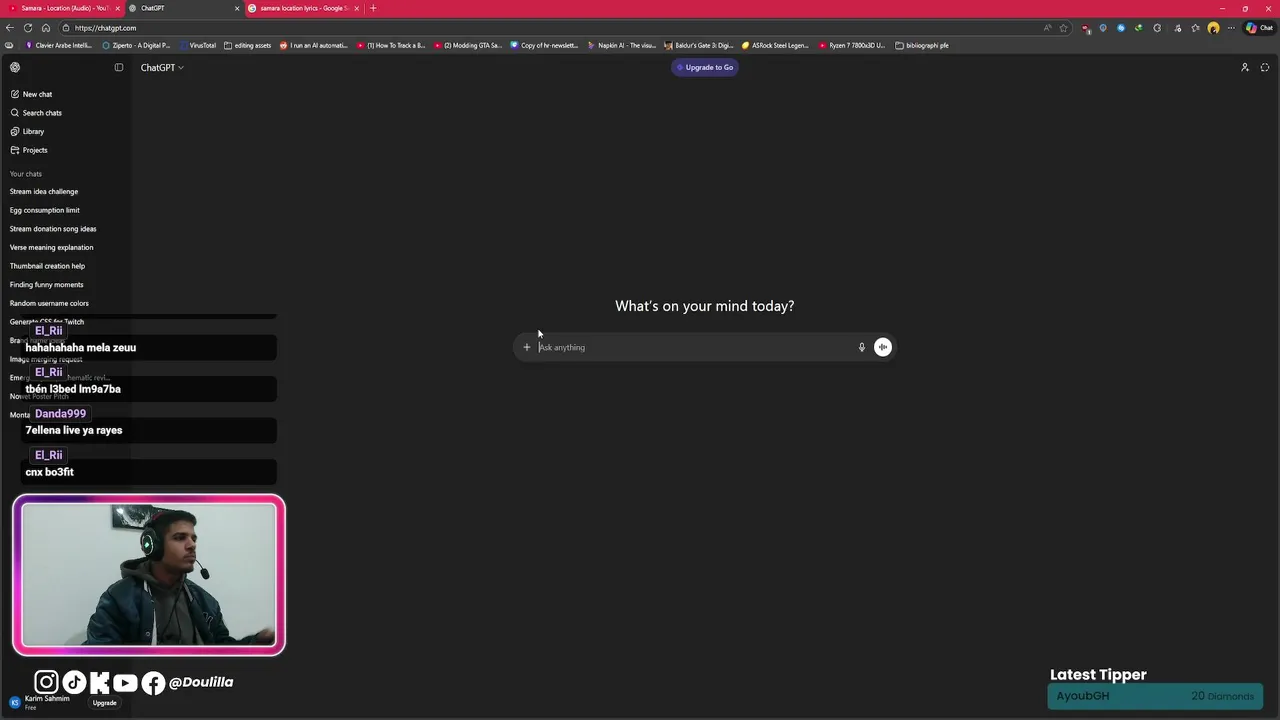Image resolution: width=1280 pixels, height=720 pixels.
Task: Open the Random username colors chat
Action: pos(49,303)
